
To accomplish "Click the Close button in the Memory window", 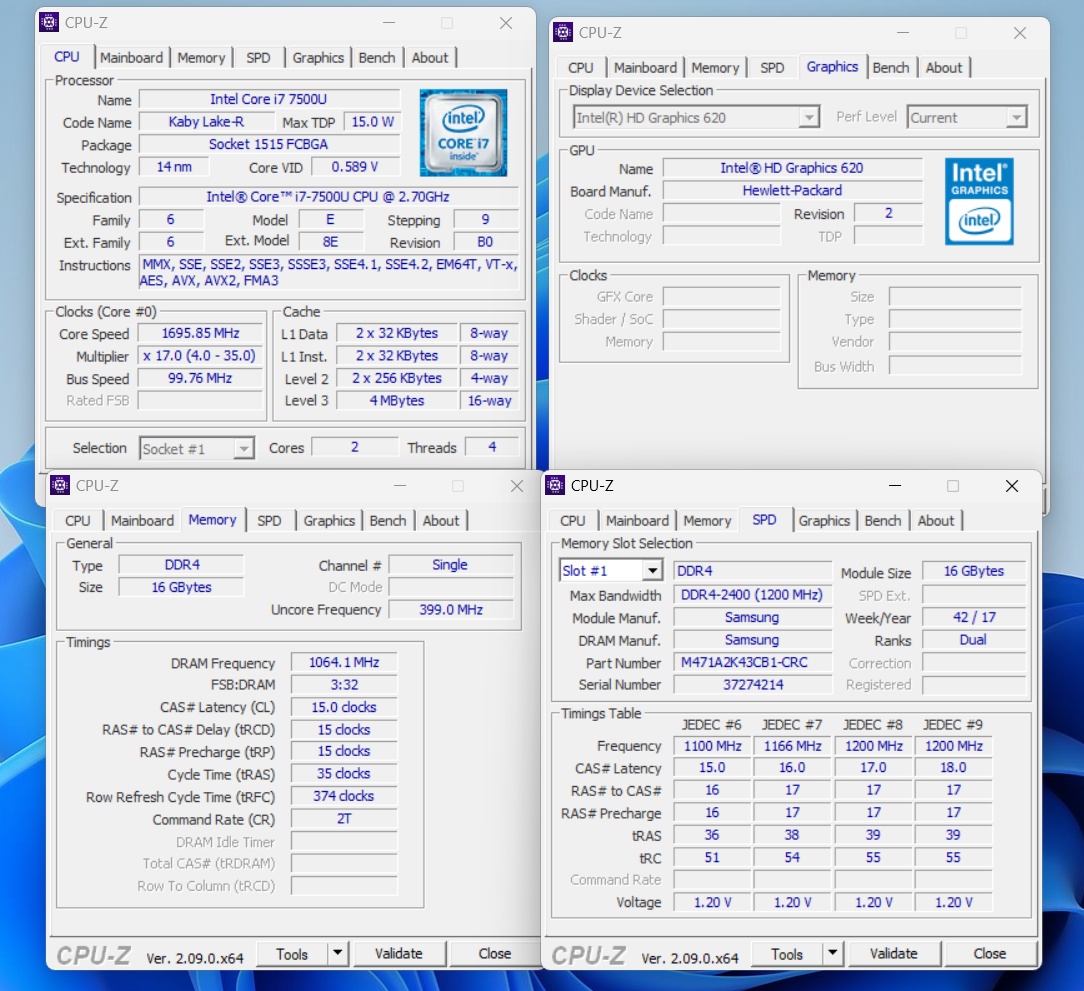I will tap(495, 953).
